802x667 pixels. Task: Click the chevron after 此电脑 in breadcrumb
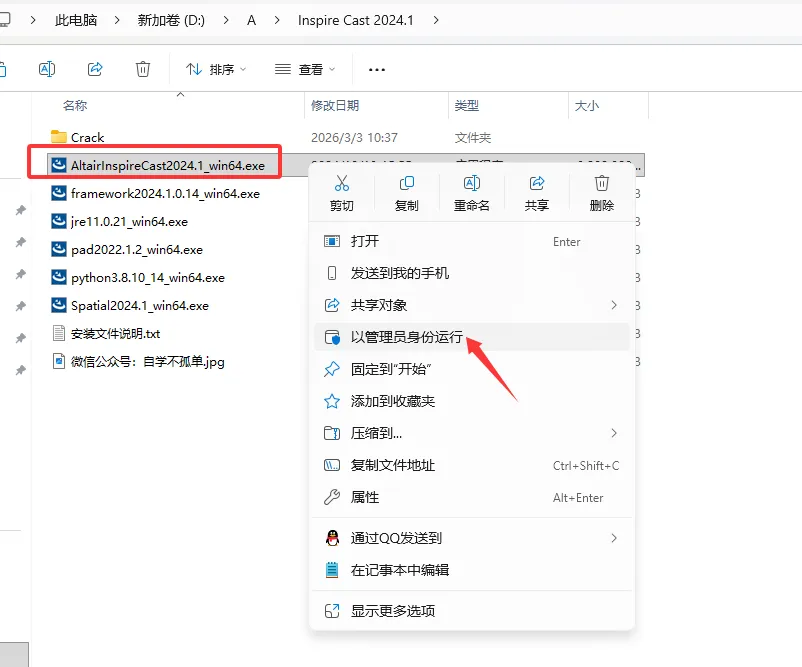[117, 20]
